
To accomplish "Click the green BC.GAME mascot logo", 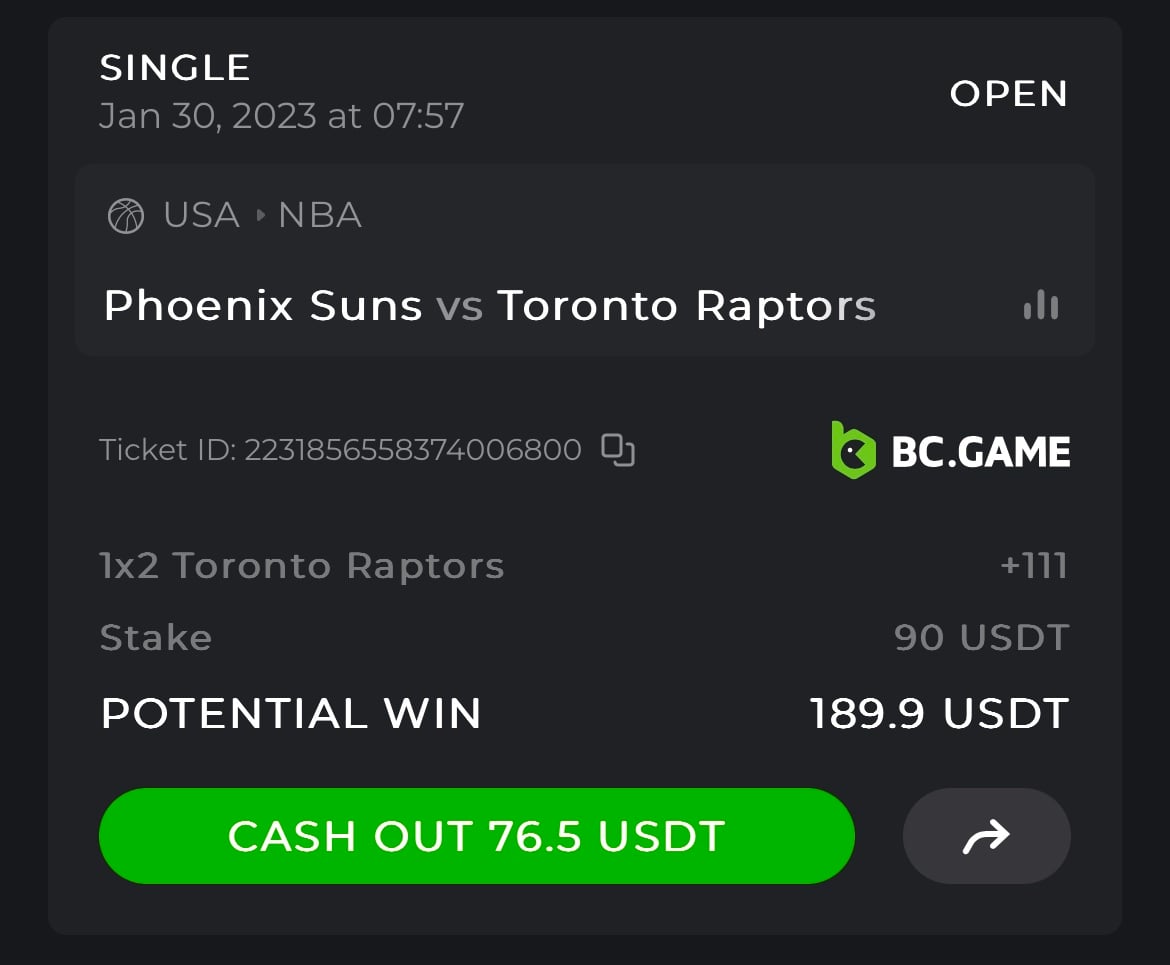I will click(x=853, y=450).
